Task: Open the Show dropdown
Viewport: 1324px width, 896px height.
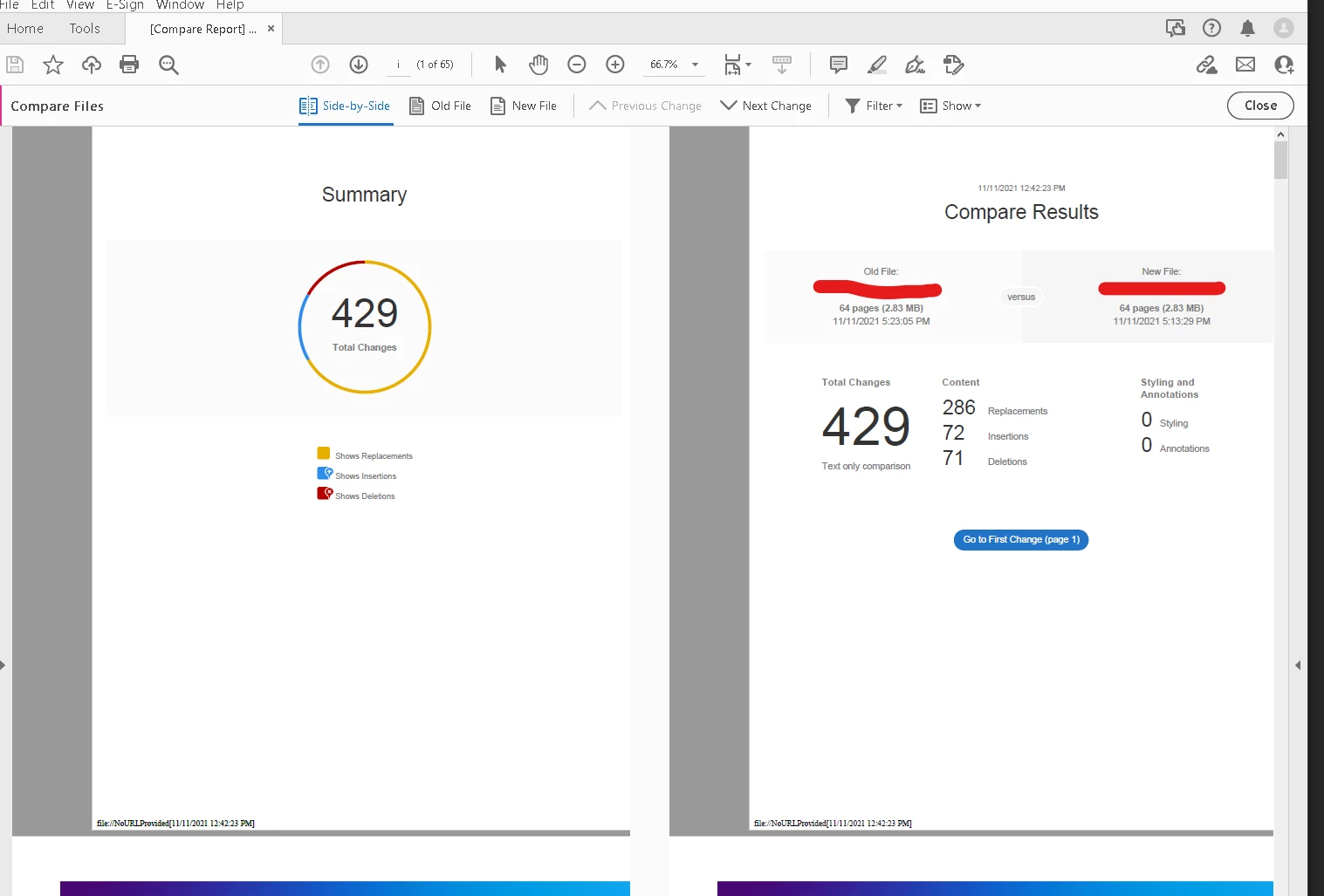Action: [950, 106]
